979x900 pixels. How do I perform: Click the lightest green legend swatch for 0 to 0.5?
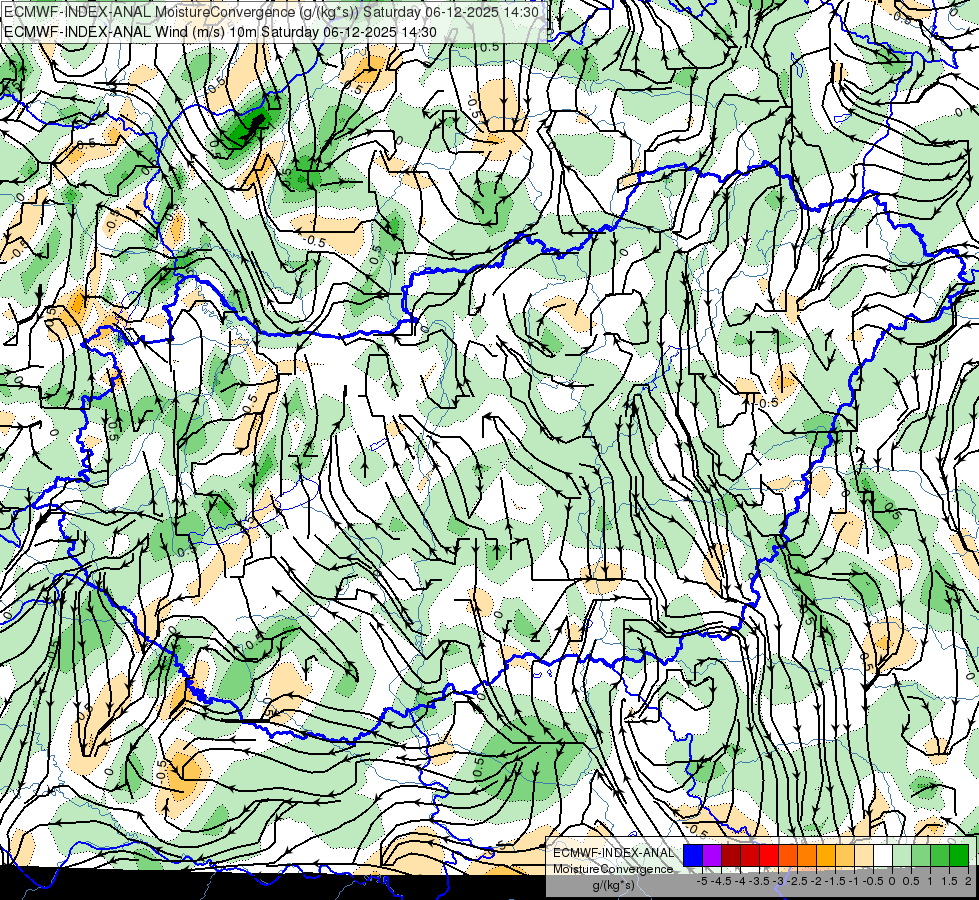[902, 856]
